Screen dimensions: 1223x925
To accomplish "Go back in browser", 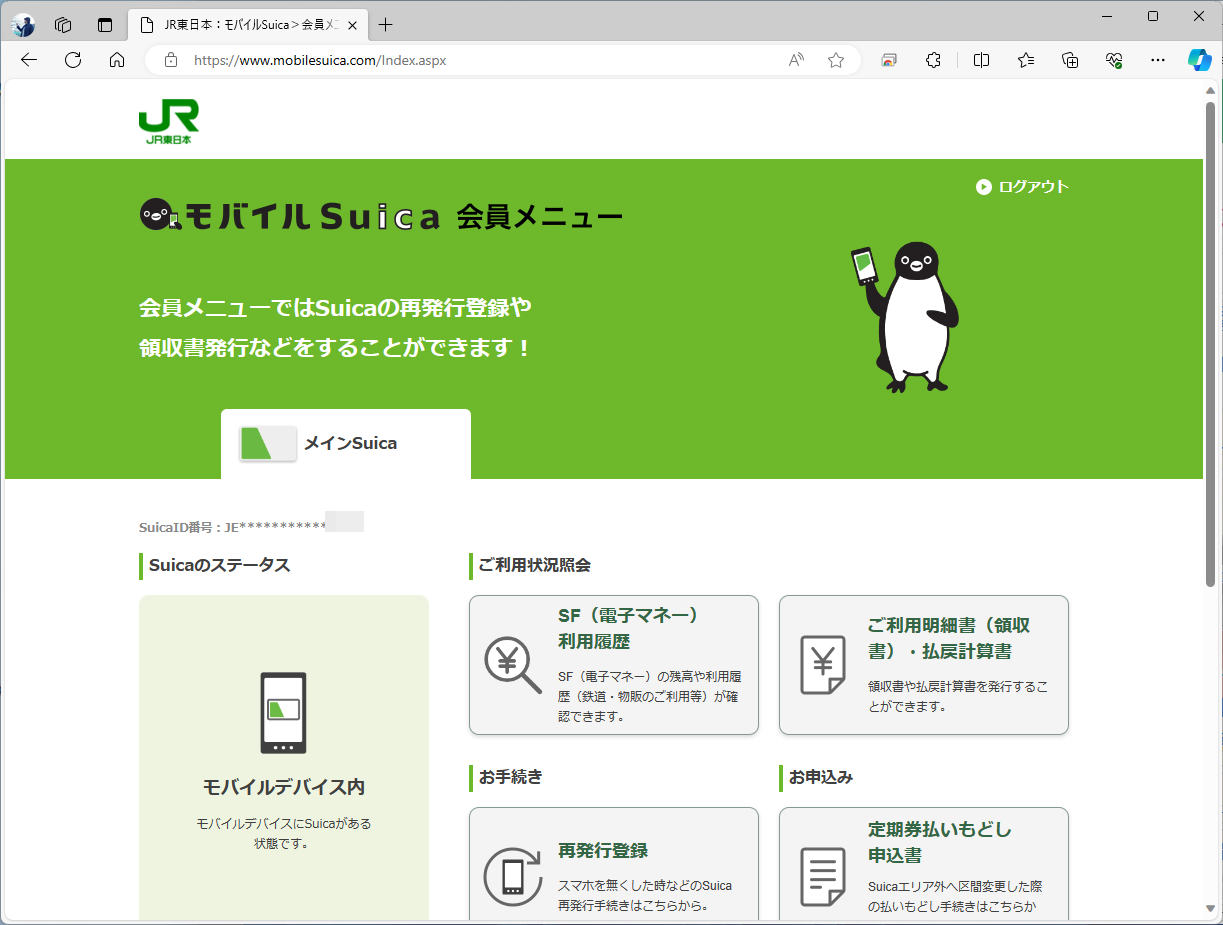I will click(29, 60).
